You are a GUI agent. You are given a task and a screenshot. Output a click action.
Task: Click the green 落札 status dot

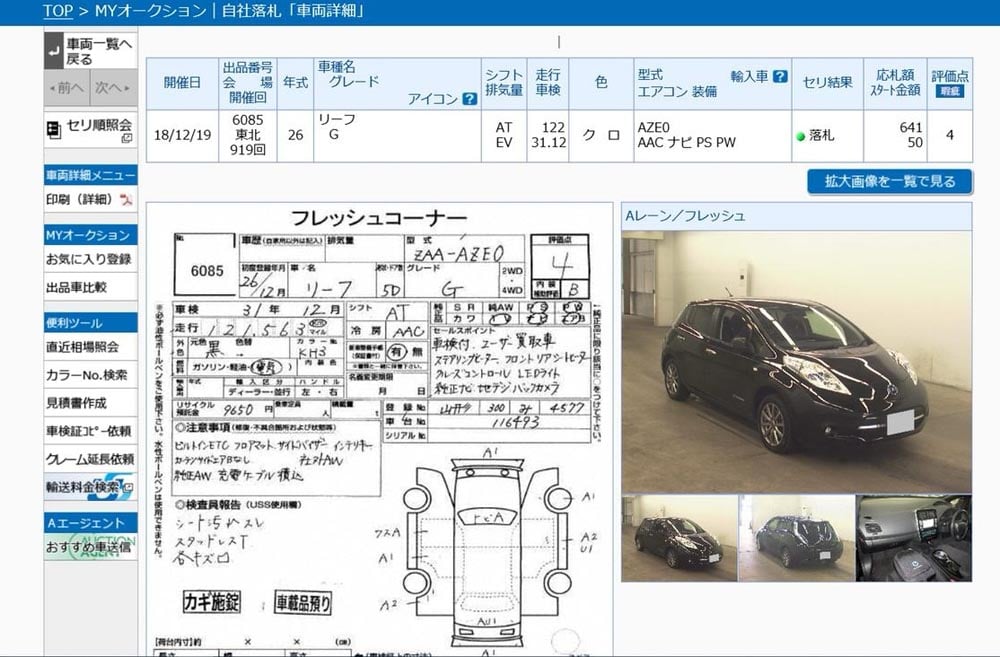coord(800,136)
